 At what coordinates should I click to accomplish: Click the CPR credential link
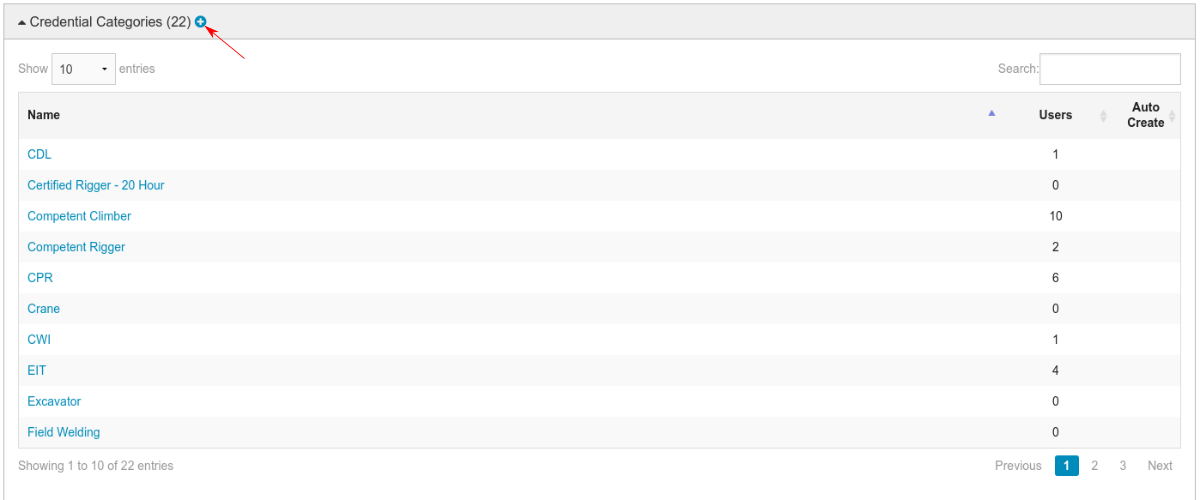pyautogui.click(x=40, y=278)
